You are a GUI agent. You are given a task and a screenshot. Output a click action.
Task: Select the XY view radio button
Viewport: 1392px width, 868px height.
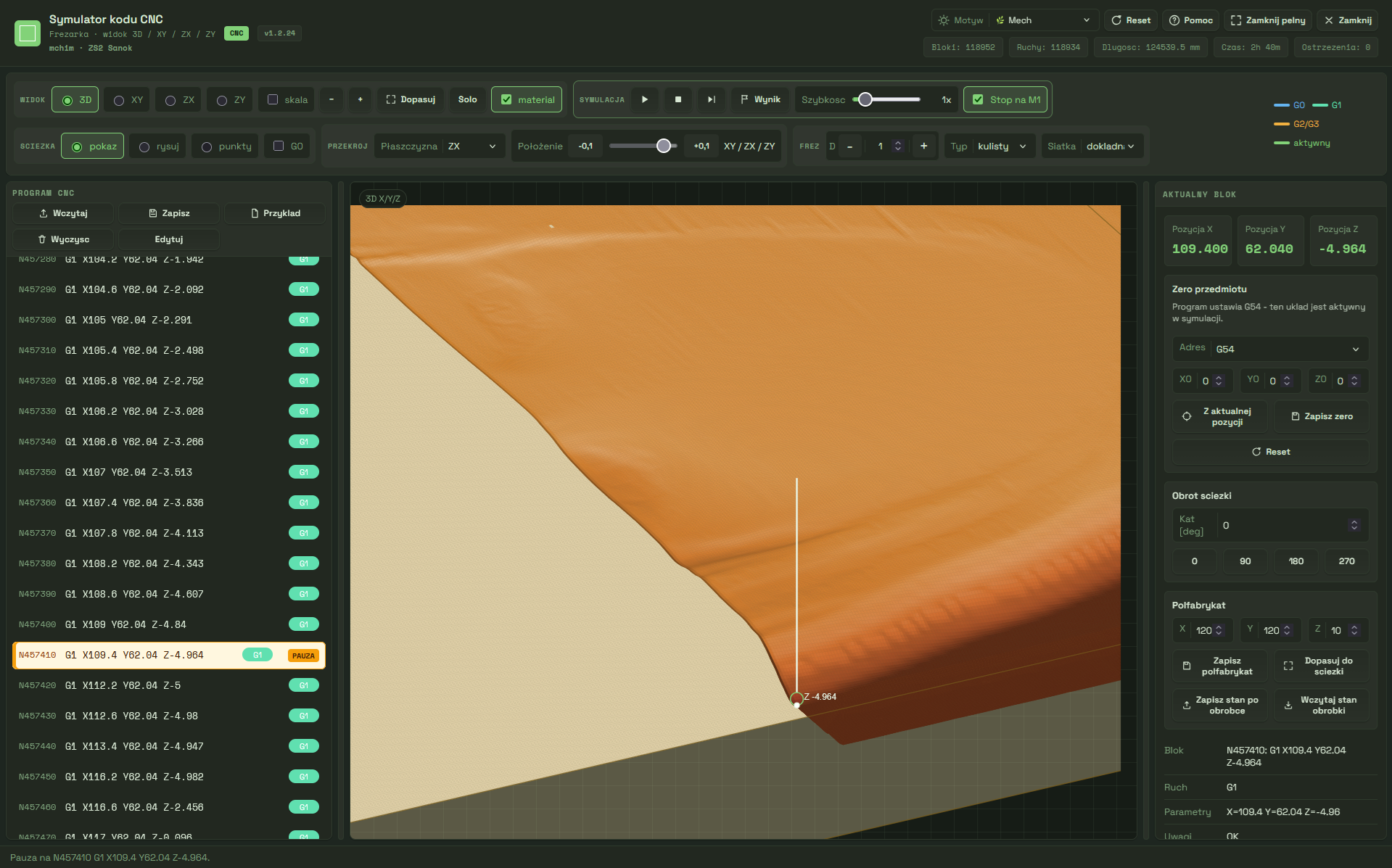point(127,99)
